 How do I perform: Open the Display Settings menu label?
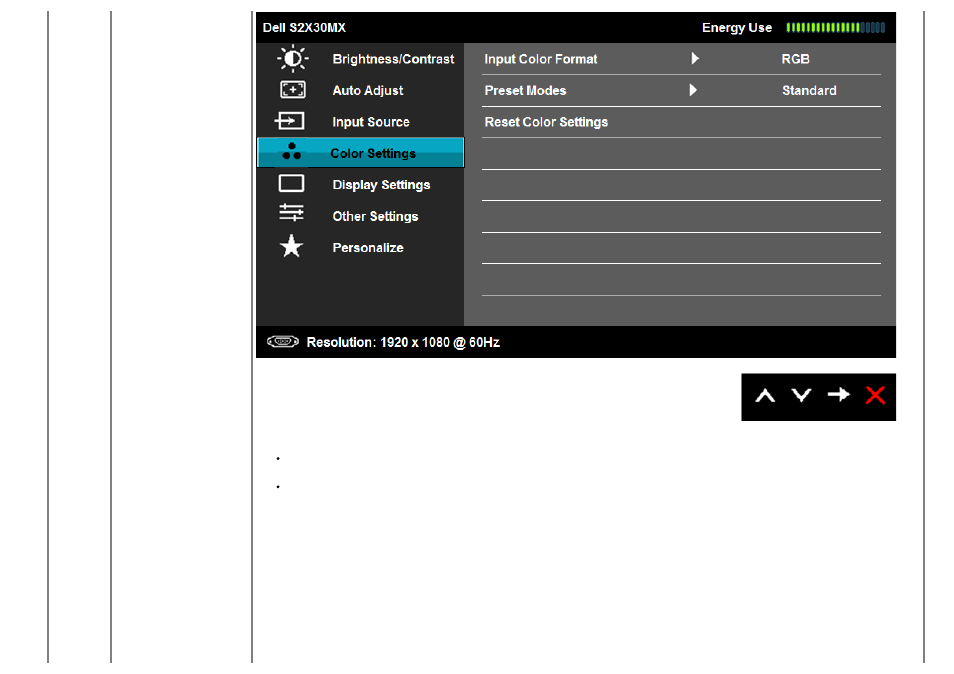(x=381, y=185)
